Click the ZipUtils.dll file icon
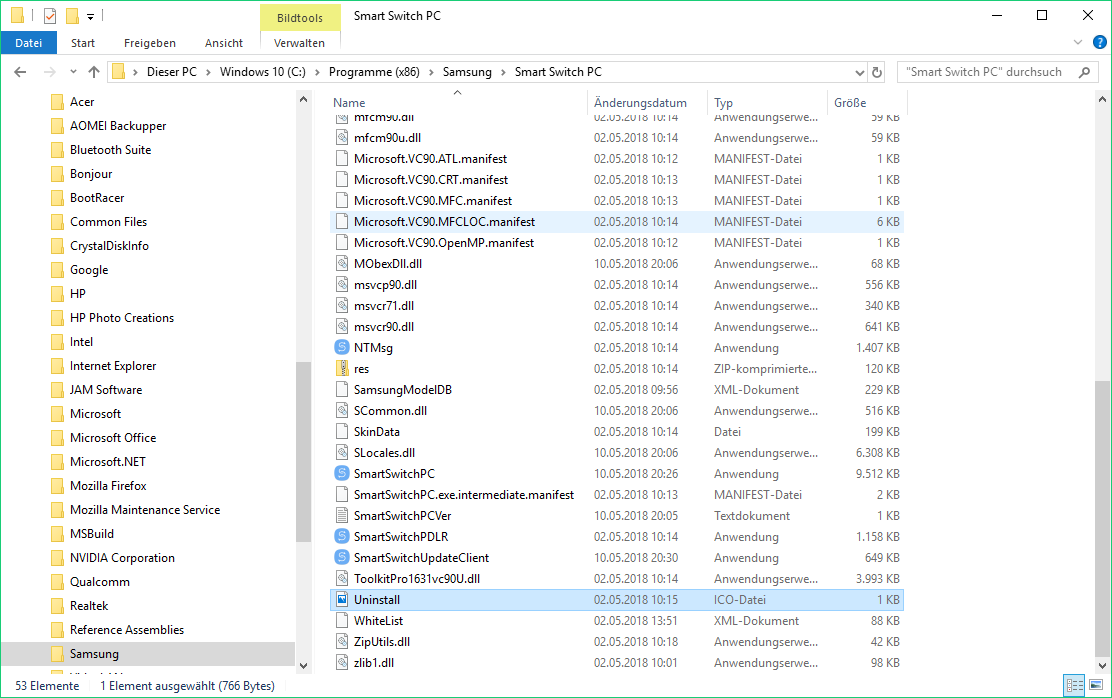This screenshot has height=698, width=1112. pyautogui.click(x=342, y=641)
